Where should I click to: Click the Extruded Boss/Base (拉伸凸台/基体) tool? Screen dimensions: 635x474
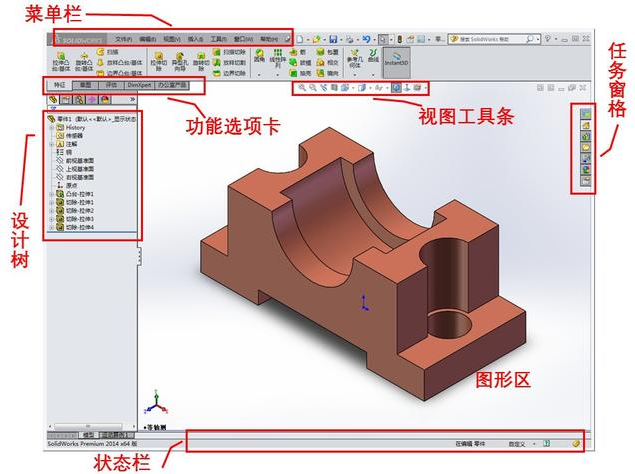61,62
